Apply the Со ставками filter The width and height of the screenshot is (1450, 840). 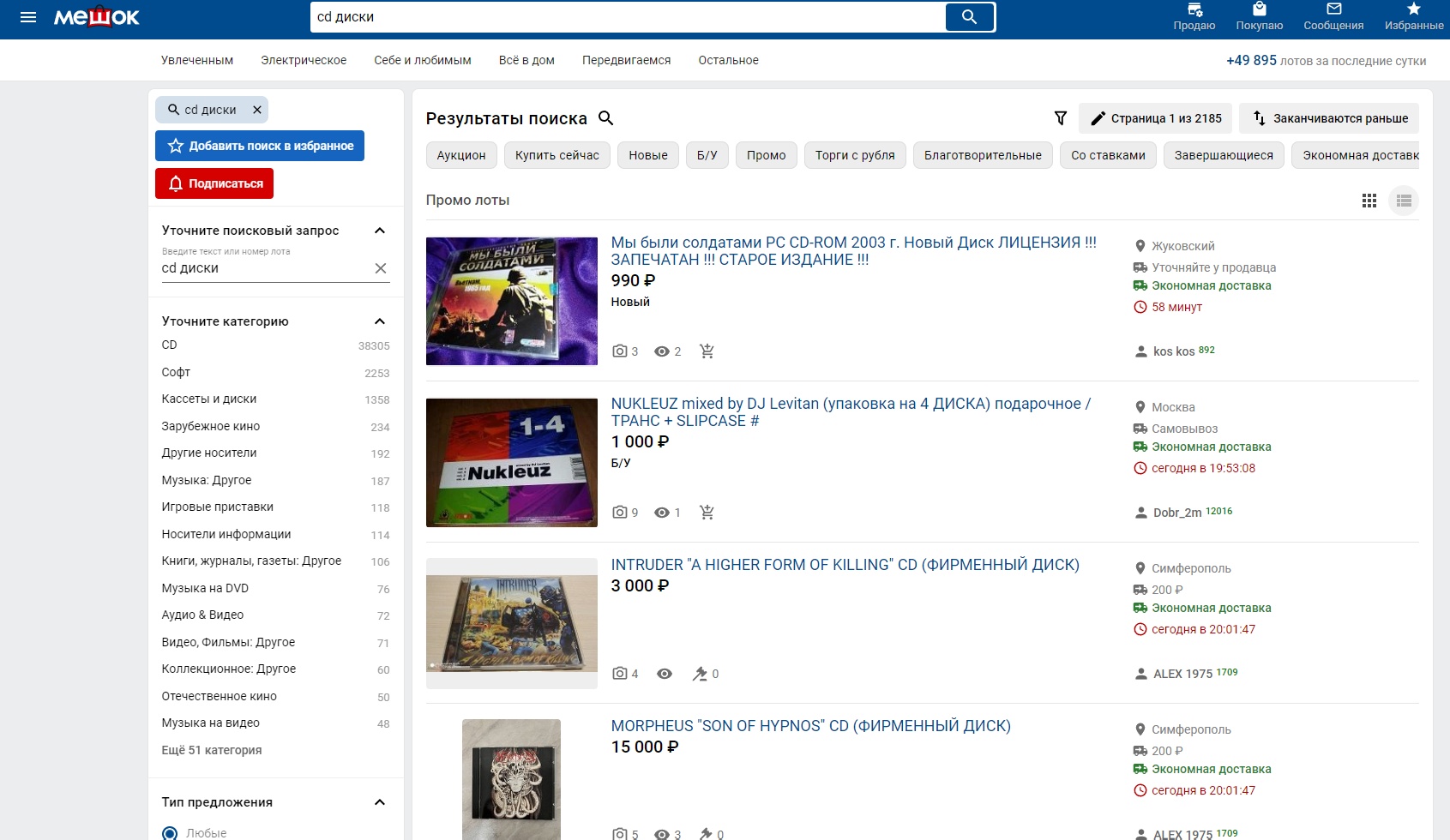[x=1108, y=155]
